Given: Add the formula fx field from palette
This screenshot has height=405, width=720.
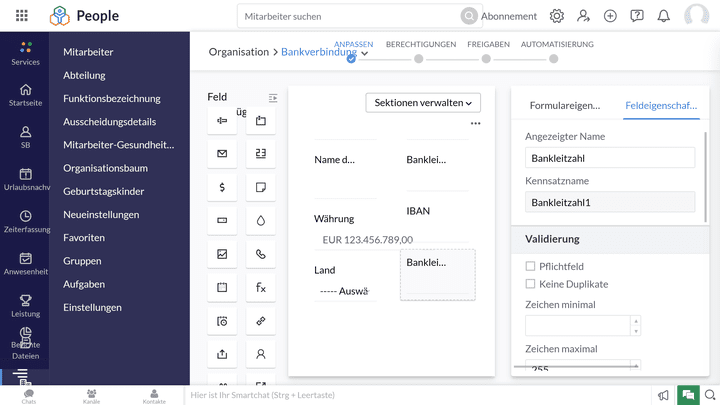Looking at the screenshot, I should tap(261, 287).
